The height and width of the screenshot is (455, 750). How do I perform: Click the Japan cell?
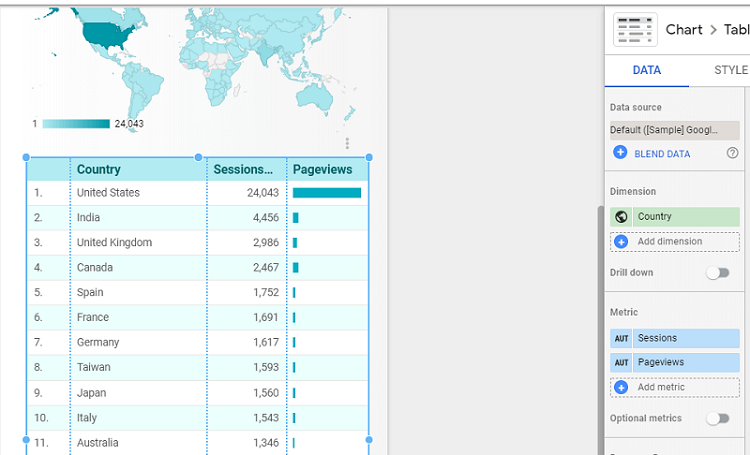91,393
